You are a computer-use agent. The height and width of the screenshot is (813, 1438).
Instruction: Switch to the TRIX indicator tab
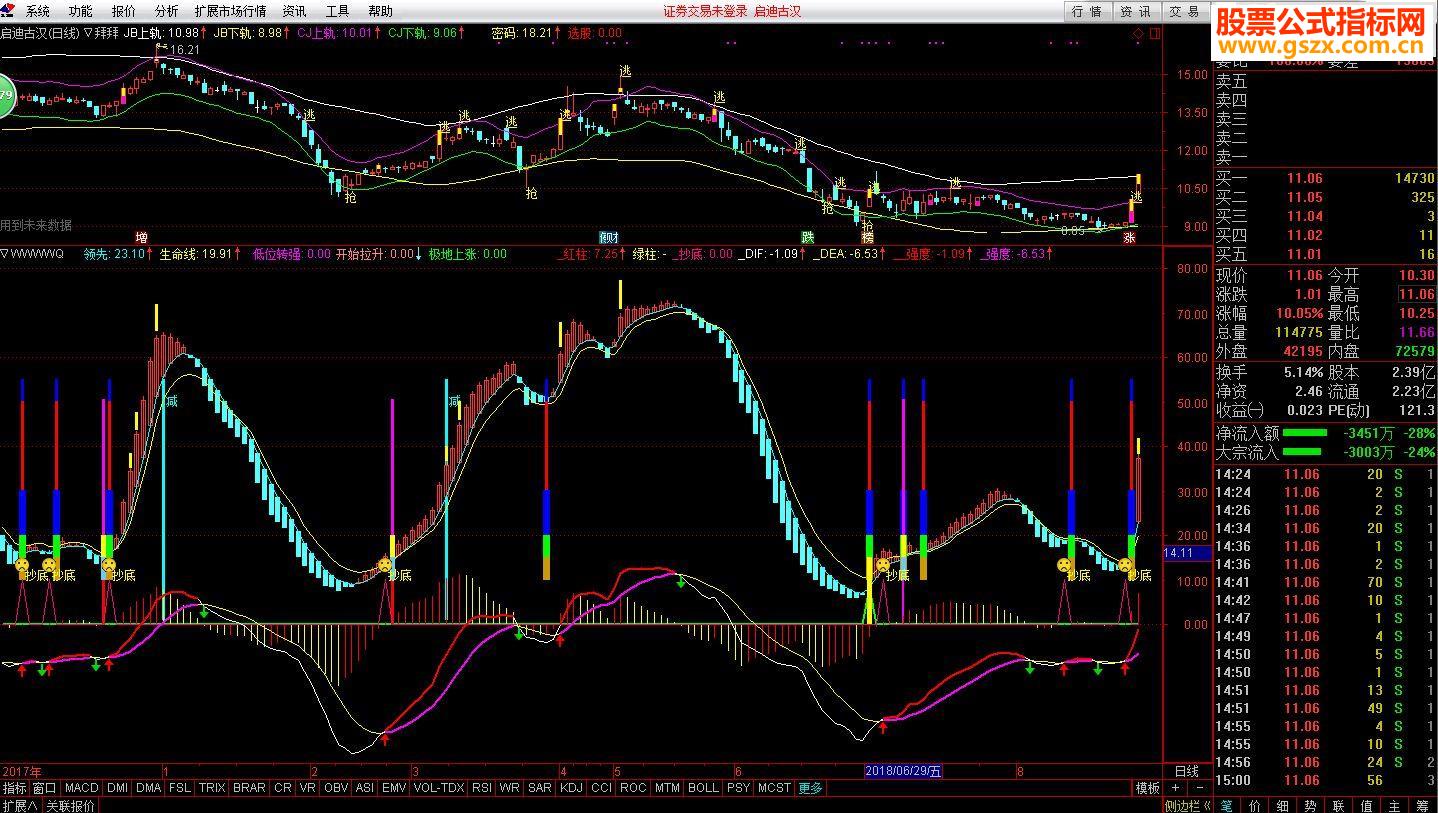pyautogui.click(x=212, y=788)
